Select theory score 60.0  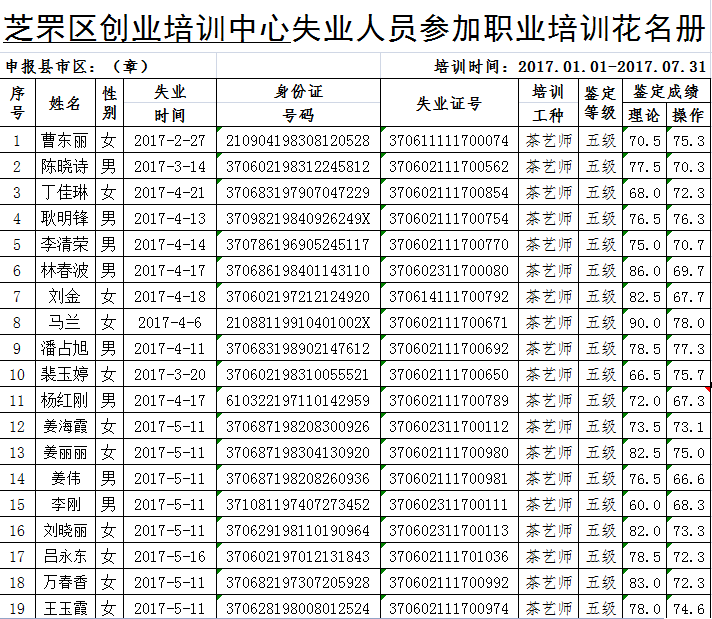tap(644, 504)
